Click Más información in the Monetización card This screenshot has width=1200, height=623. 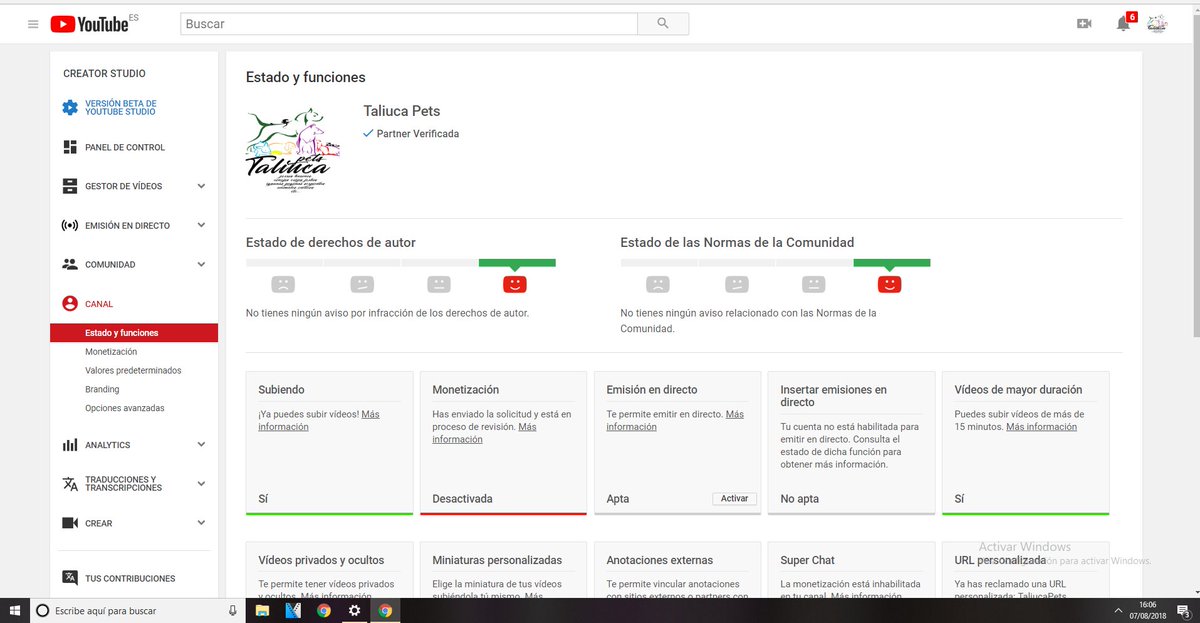487,433
